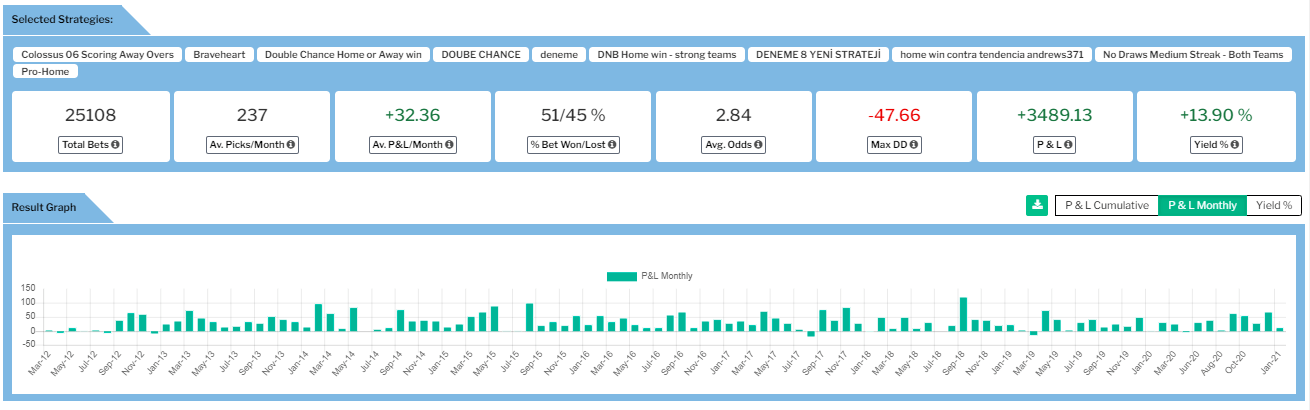The height and width of the screenshot is (410, 1310).
Task: Show the Yield % graph
Action: coord(1274,205)
